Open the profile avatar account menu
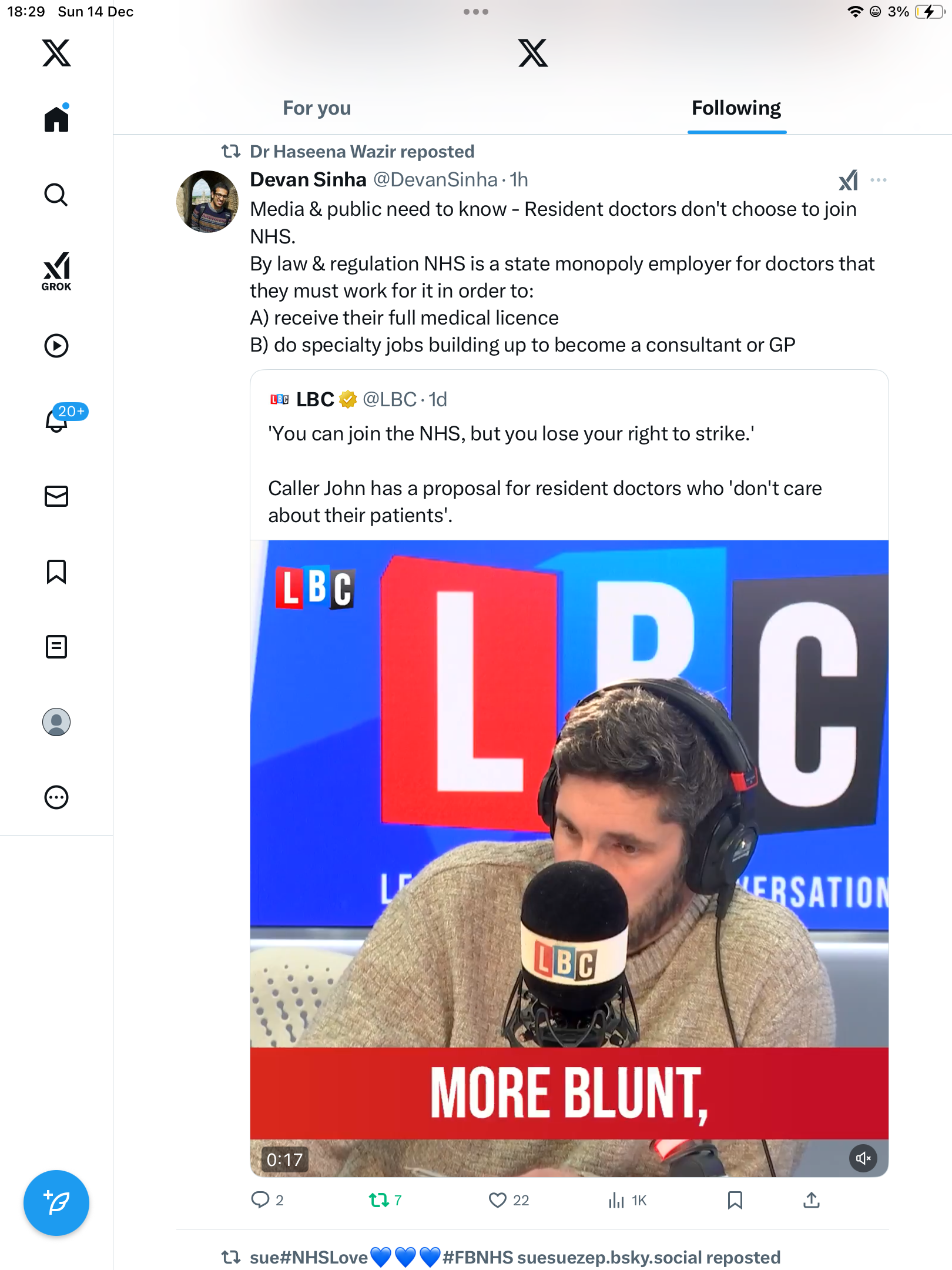 pyautogui.click(x=56, y=722)
